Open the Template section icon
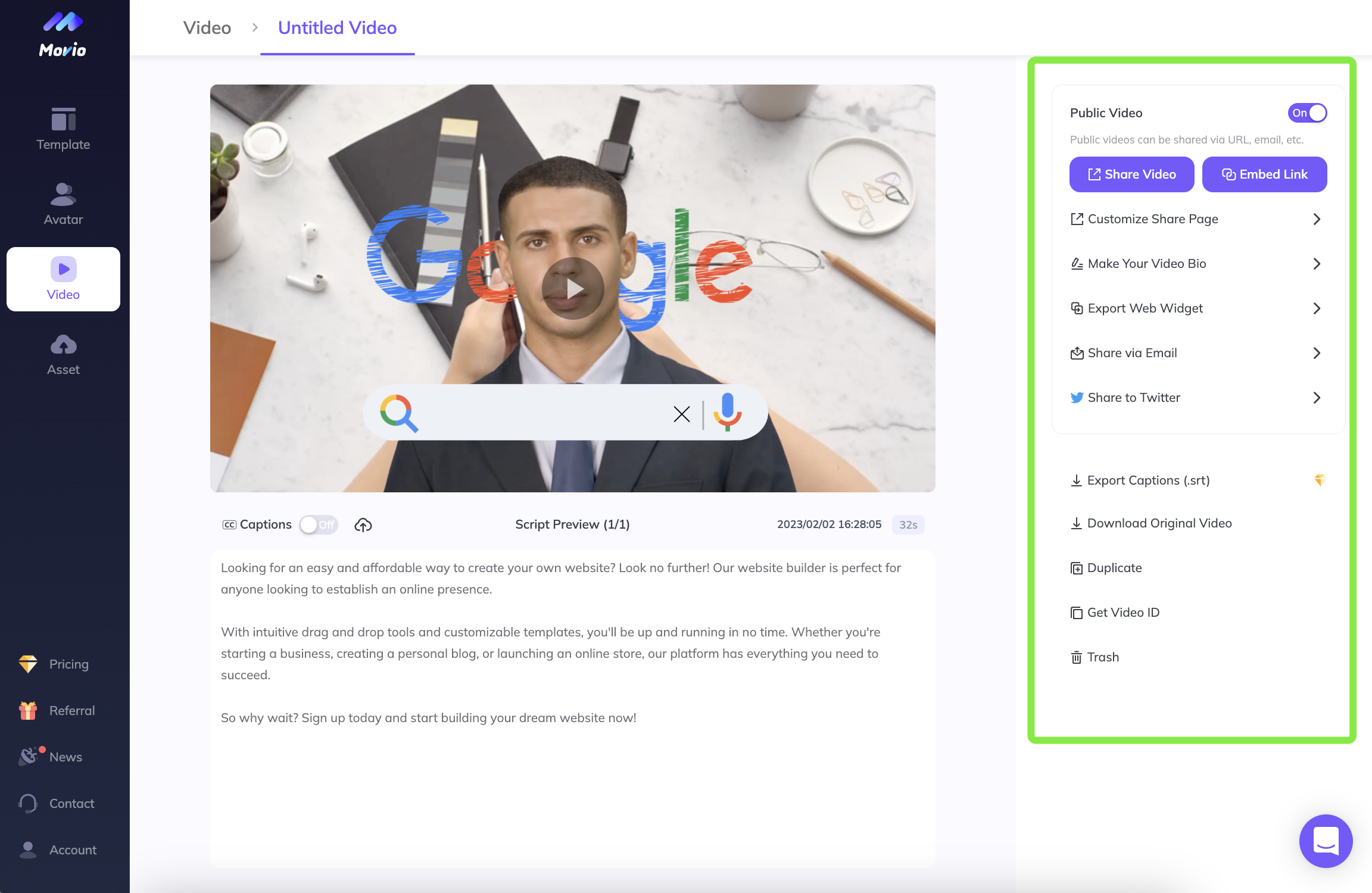This screenshot has height=893, width=1372. pos(63,119)
